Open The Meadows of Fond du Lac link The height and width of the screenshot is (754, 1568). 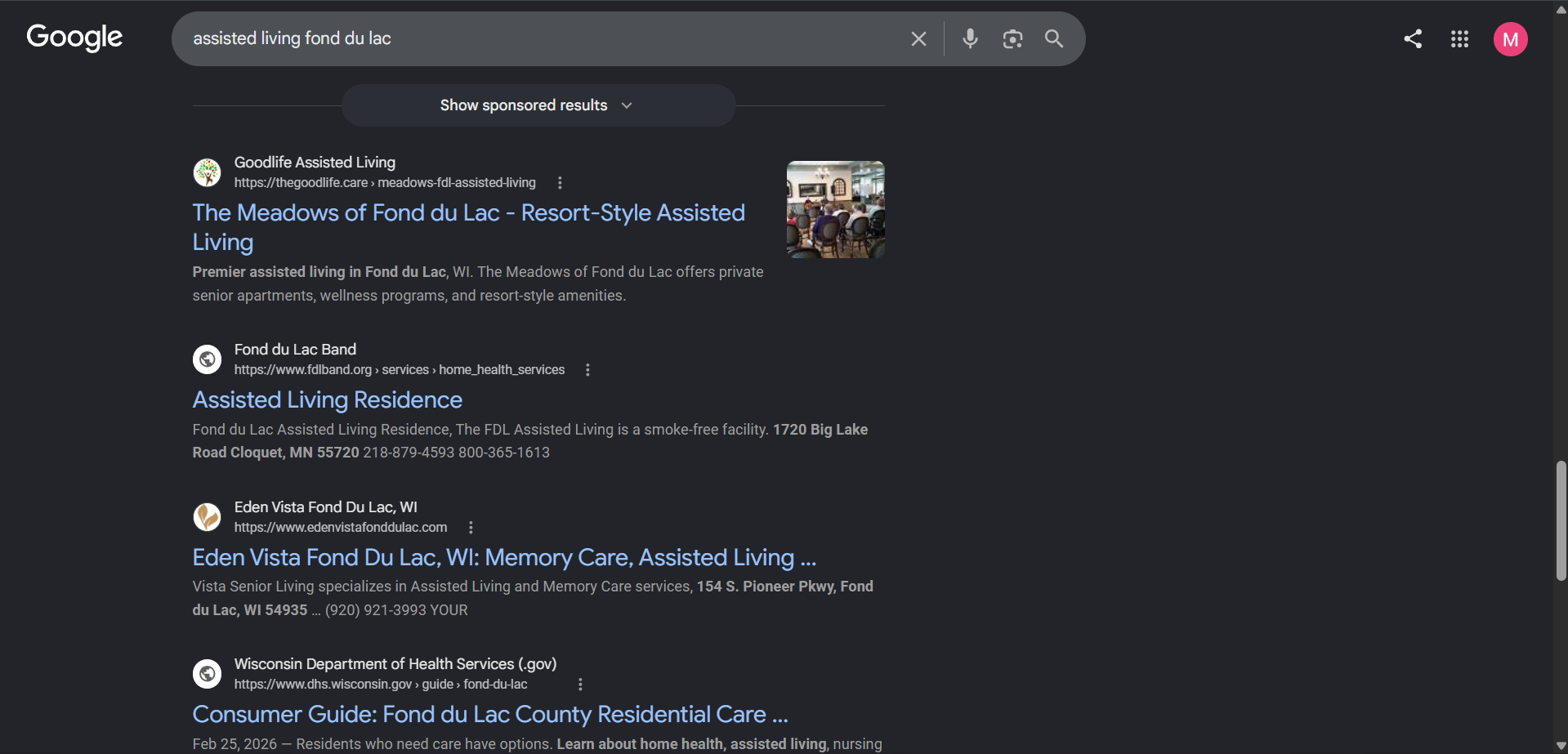[x=469, y=227]
